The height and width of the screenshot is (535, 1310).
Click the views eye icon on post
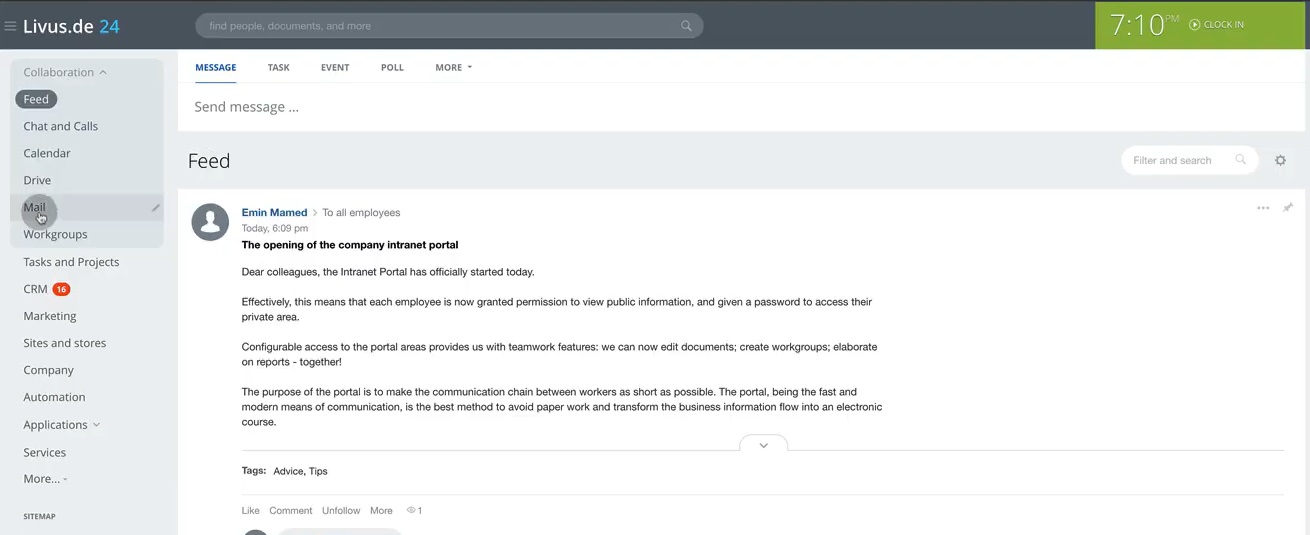coord(411,511)
